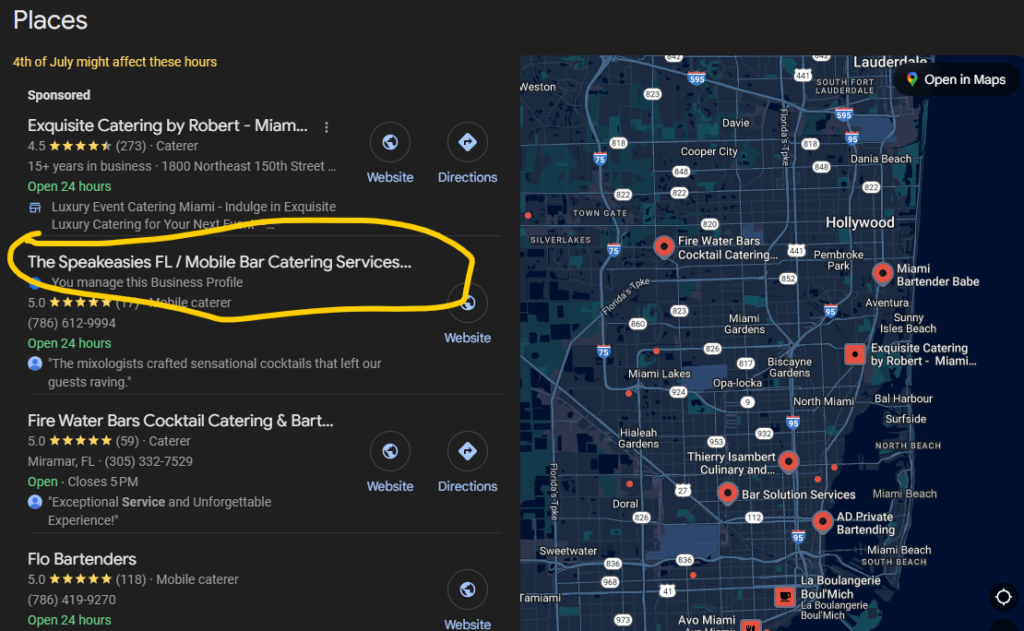Click (59) review count for Fire Water Bars
The image size is (1024, 631).
tap(127, 442)
